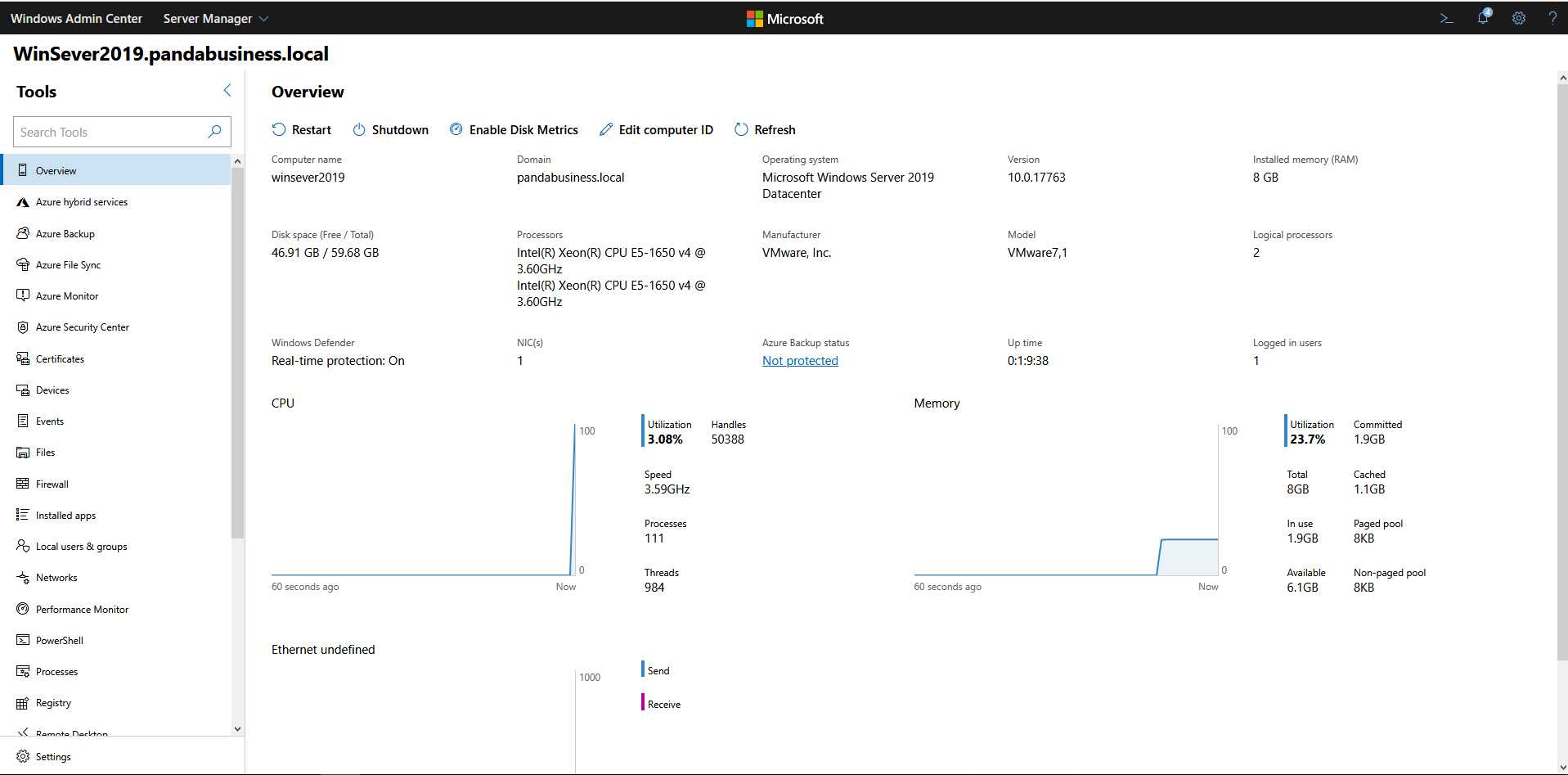This screenshot has width=1568, height=775.
Task: Click the Local users & groups icon
Action: [x=23, y=546]
